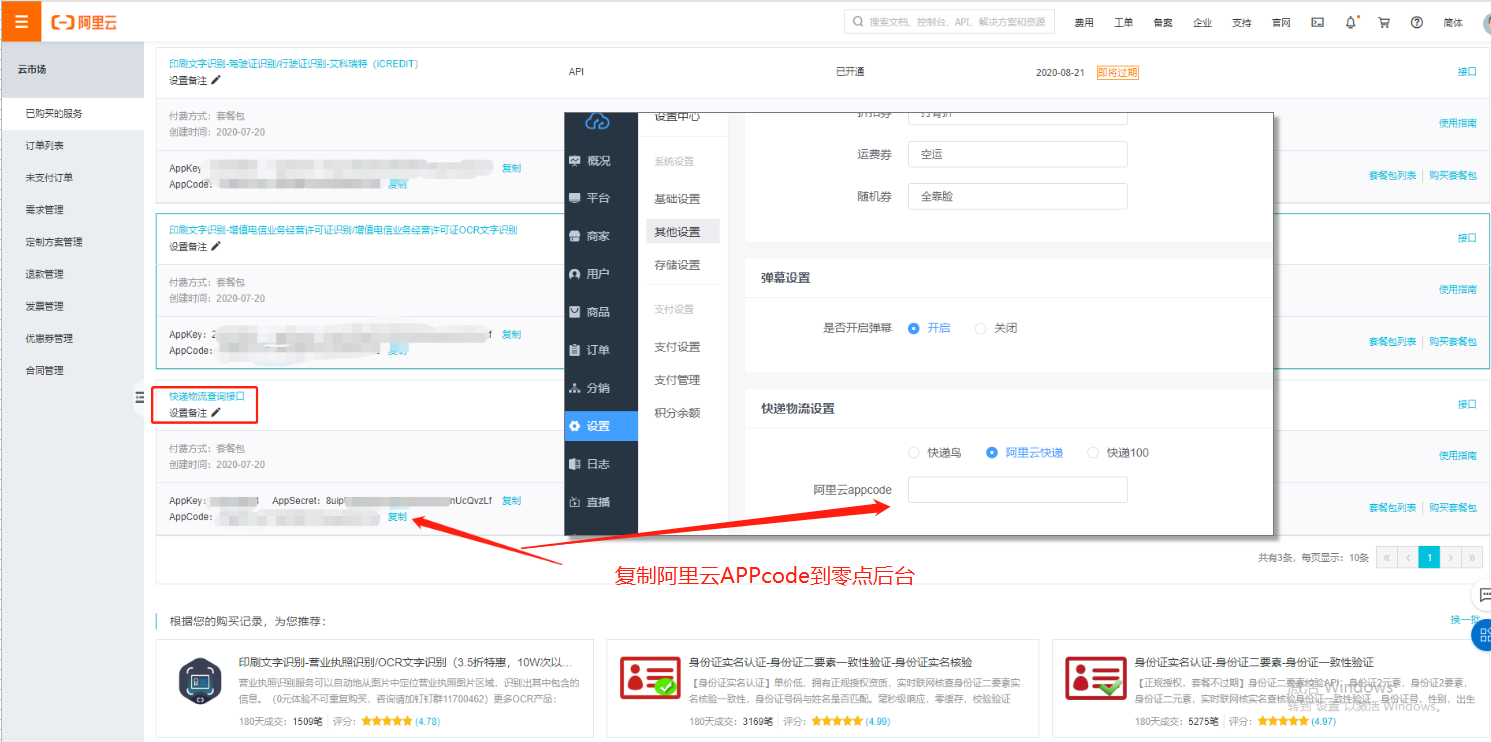Click pagination last page arrow
The height and width of the screenshot is (742, 1491).
pos(1472,557)
